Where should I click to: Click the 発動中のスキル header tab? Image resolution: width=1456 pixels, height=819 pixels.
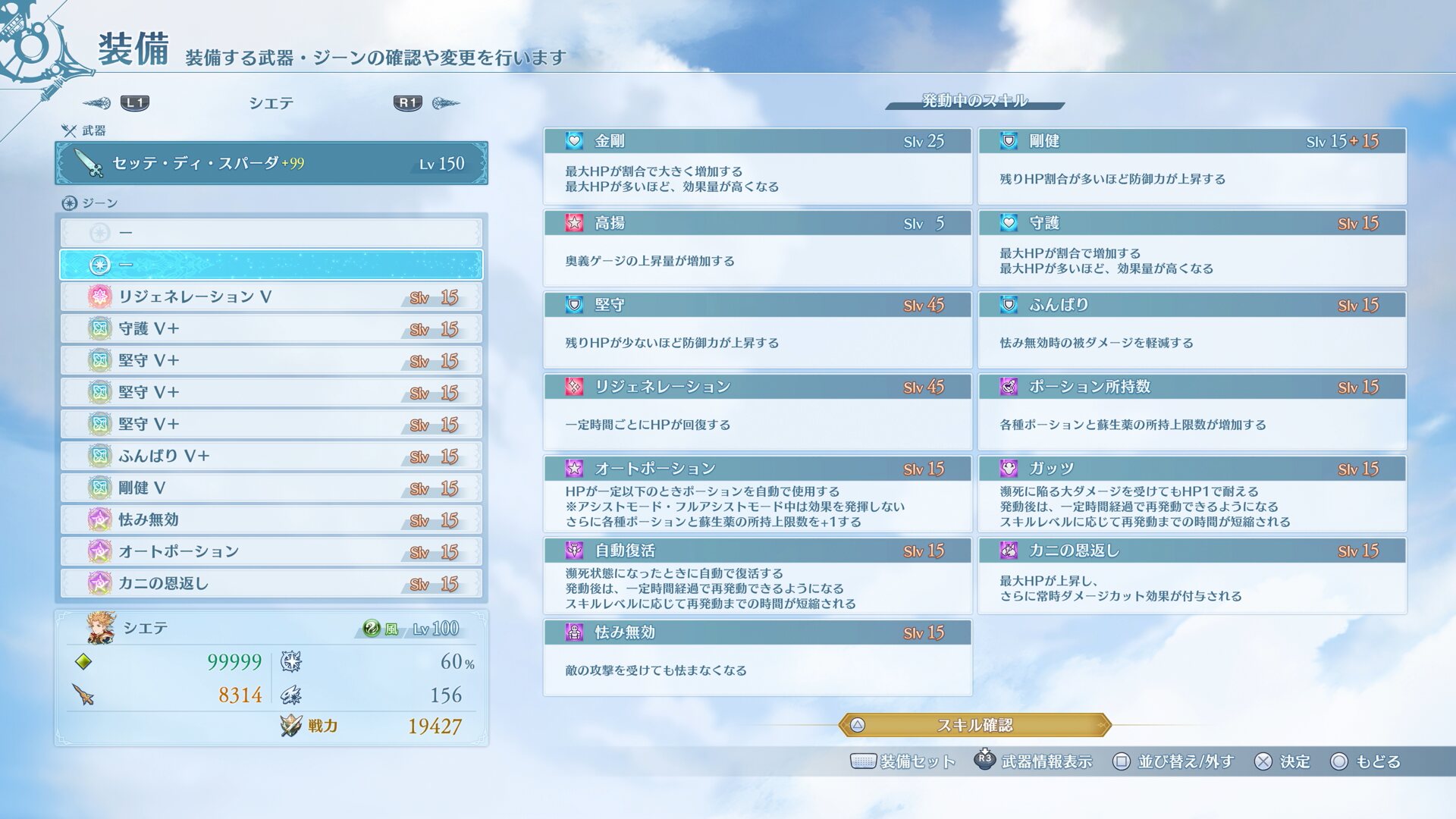(974, 101)
